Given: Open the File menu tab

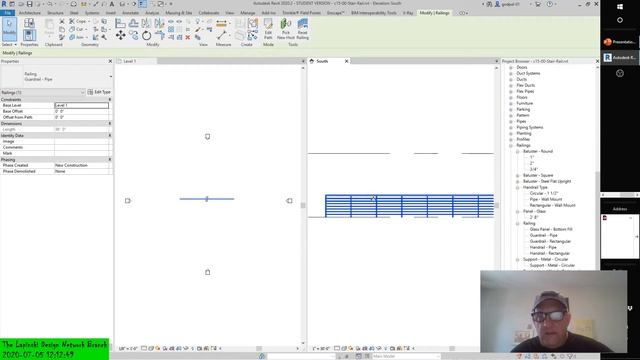Looking at the screenshot, I should coord(7,13).
